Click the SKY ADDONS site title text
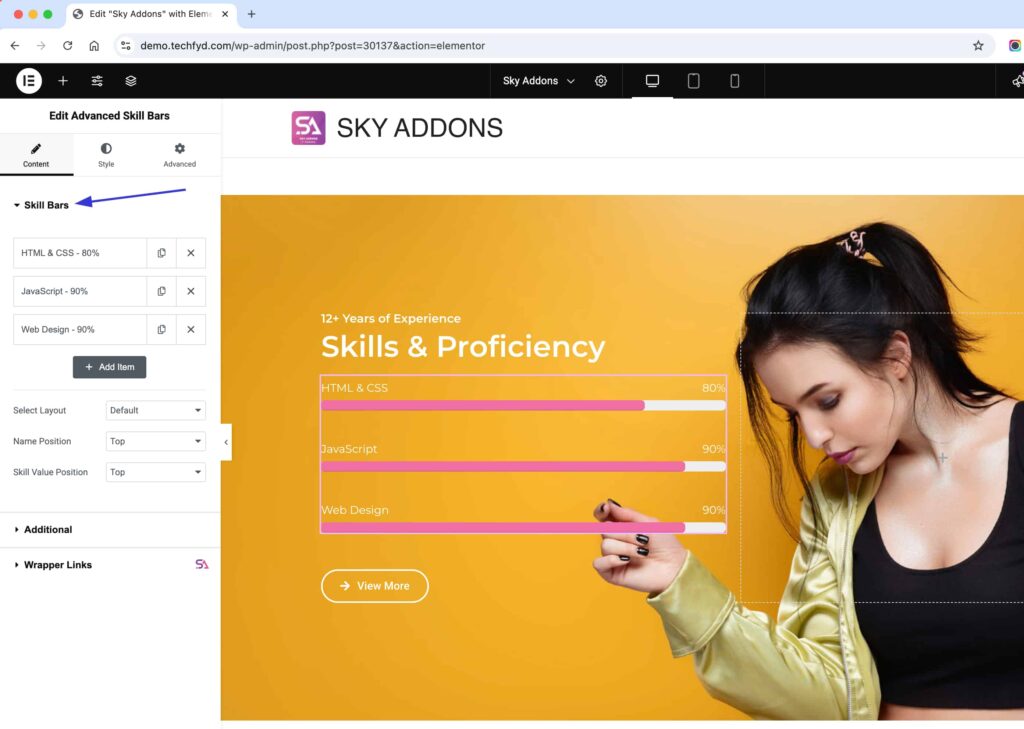The height and width of the screenshot is (729, 1024). click(420, 128)
